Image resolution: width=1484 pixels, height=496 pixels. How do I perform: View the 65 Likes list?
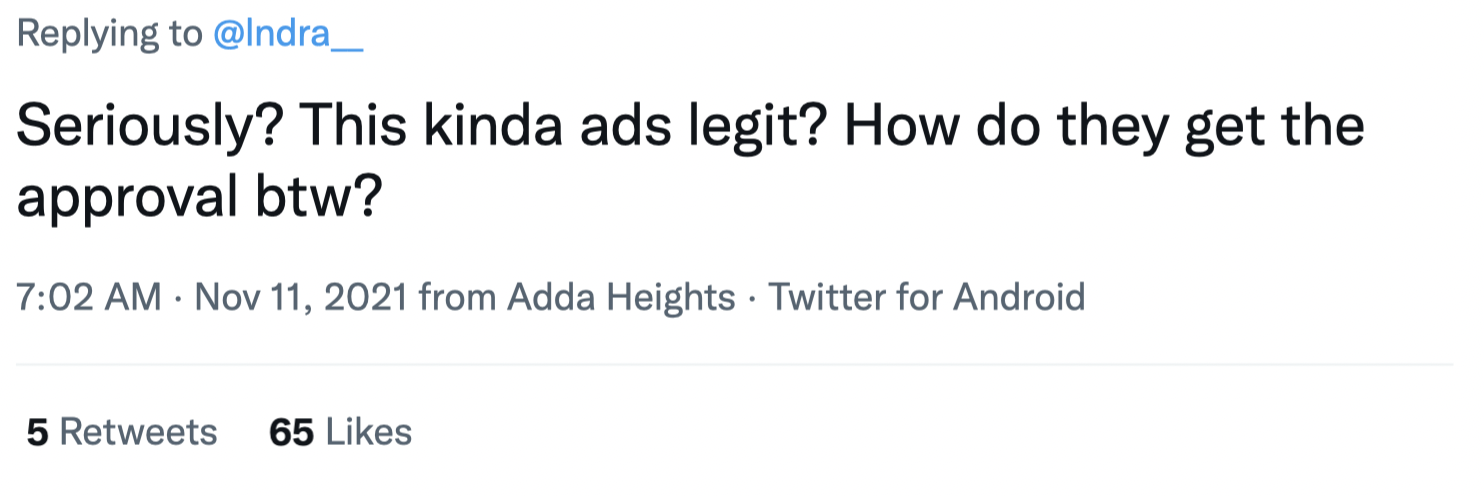coord(341,432)
